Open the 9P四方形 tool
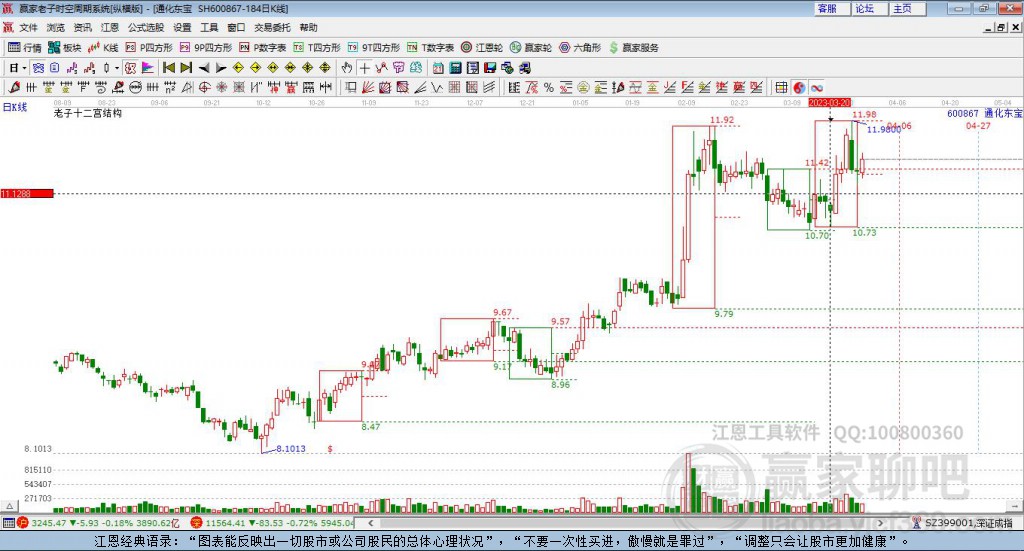1024x551 pixels. click(x=205, y=48)
